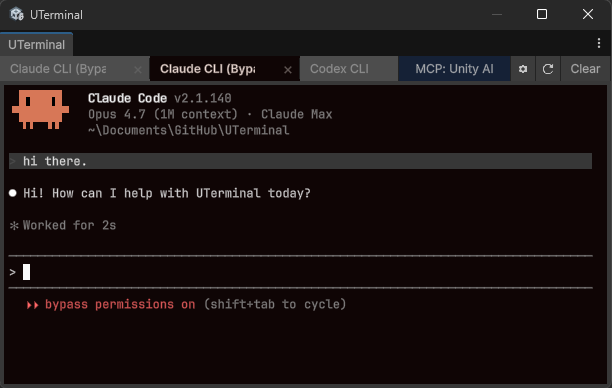612x388 pixels.
Task: Close the UTerminal window
Action: [588, 14]
